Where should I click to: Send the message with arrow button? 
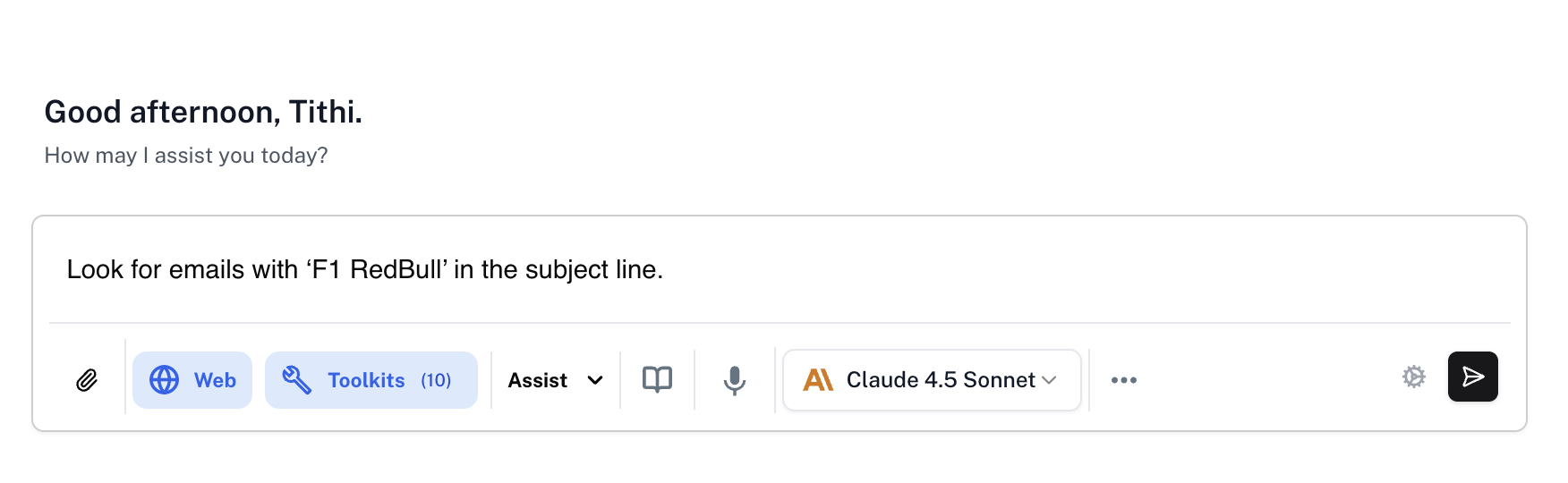pos(1473,377)
